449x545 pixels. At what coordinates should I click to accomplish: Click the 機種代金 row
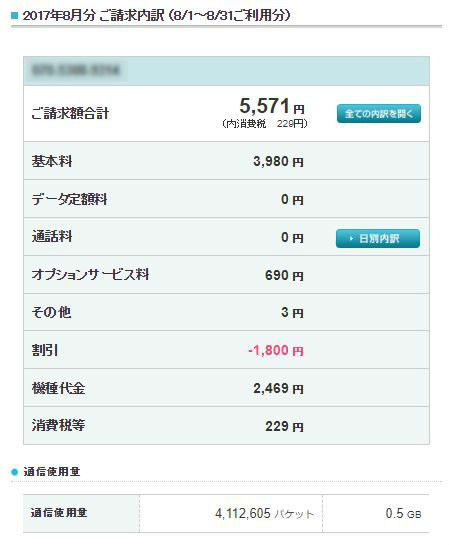(226, 388)
